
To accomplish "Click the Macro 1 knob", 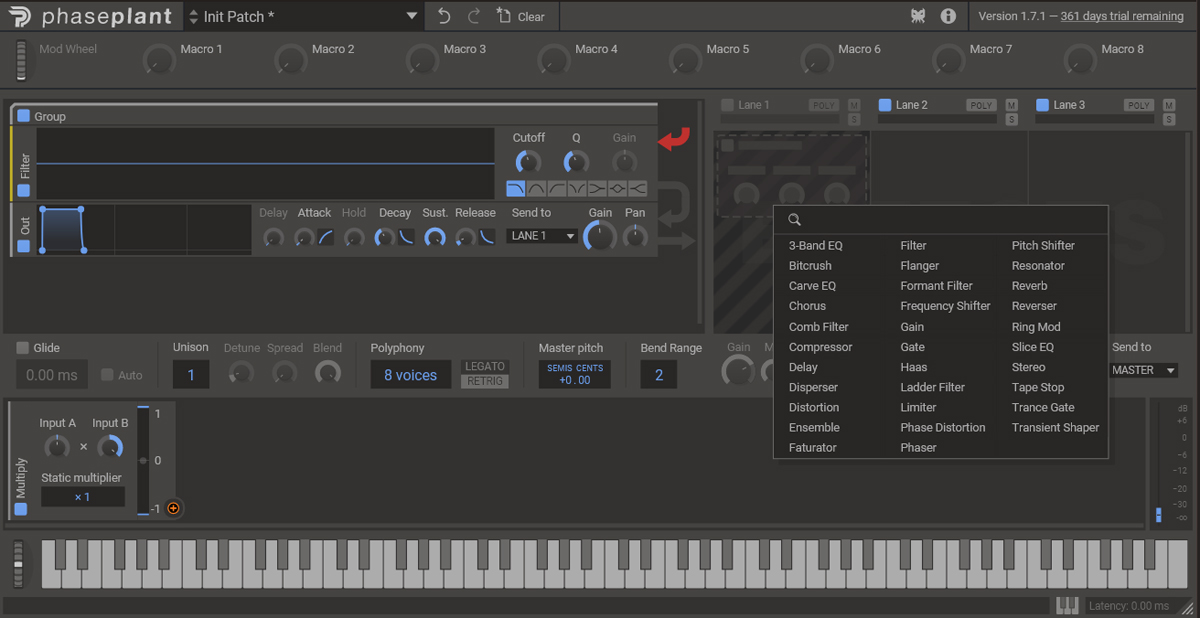I will 158,60.
